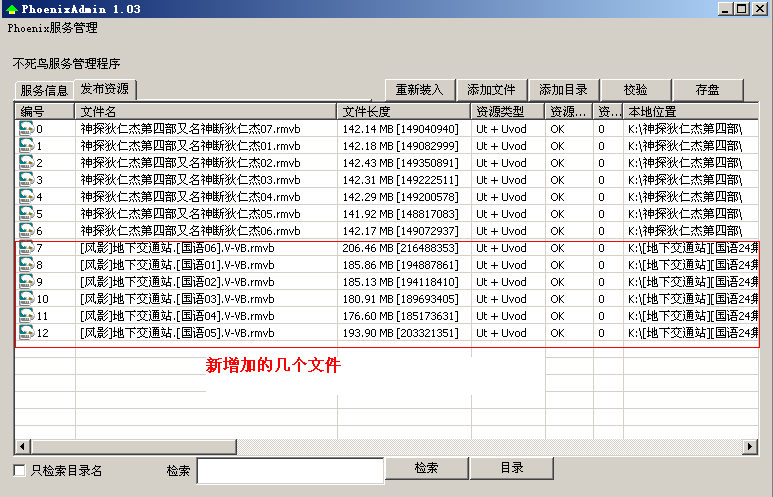Screen dimensions: 773x497
Task: Click size cell 176.60 MB [185173631]
Action: pyautogui.click(x=400, y=316)
